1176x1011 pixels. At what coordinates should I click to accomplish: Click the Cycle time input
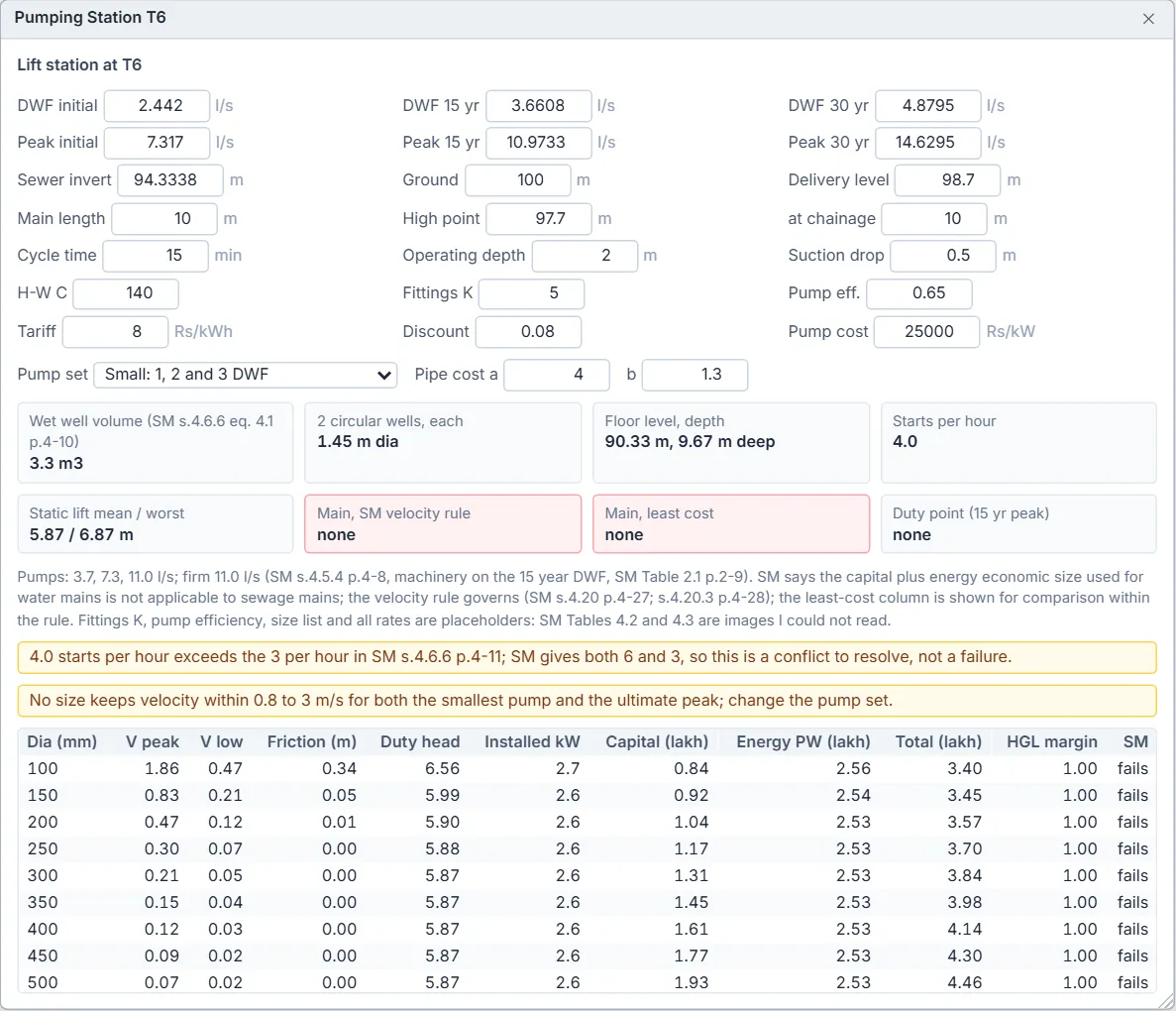pyautogui.click(x=156, y=256)
